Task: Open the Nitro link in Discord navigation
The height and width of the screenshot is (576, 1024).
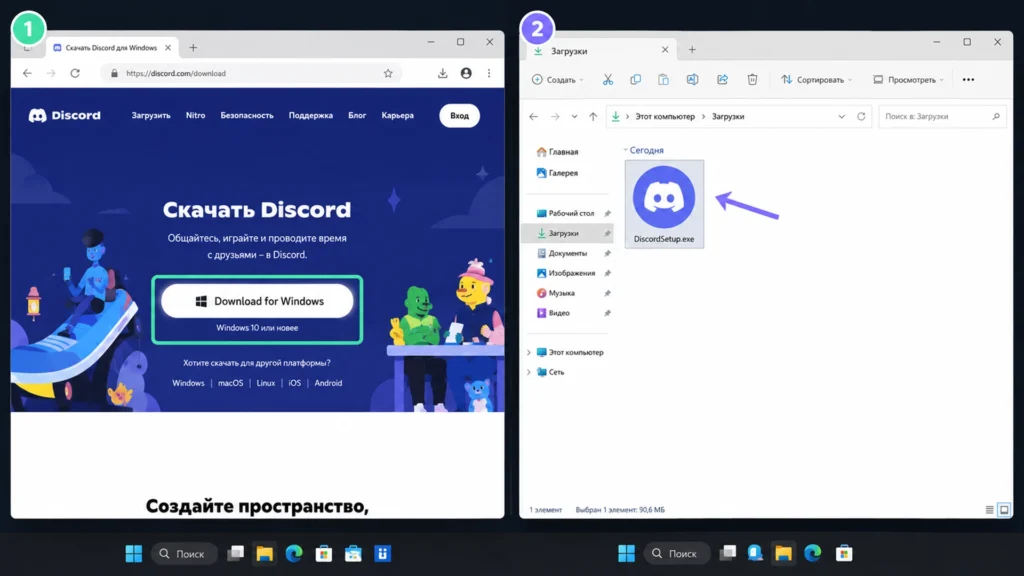Action: (195, 116)
